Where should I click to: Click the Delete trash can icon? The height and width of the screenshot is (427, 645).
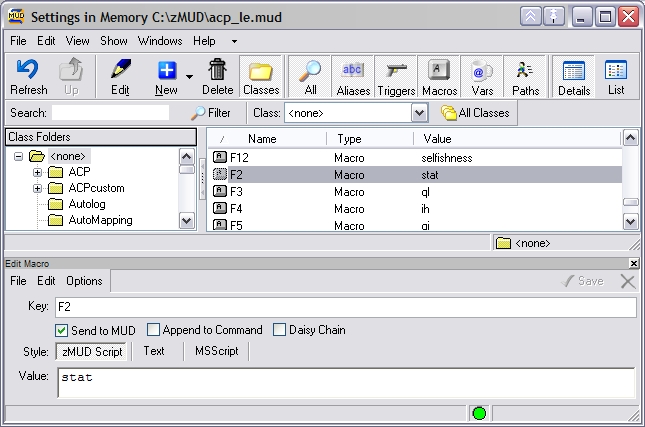[x=218, y=77]
